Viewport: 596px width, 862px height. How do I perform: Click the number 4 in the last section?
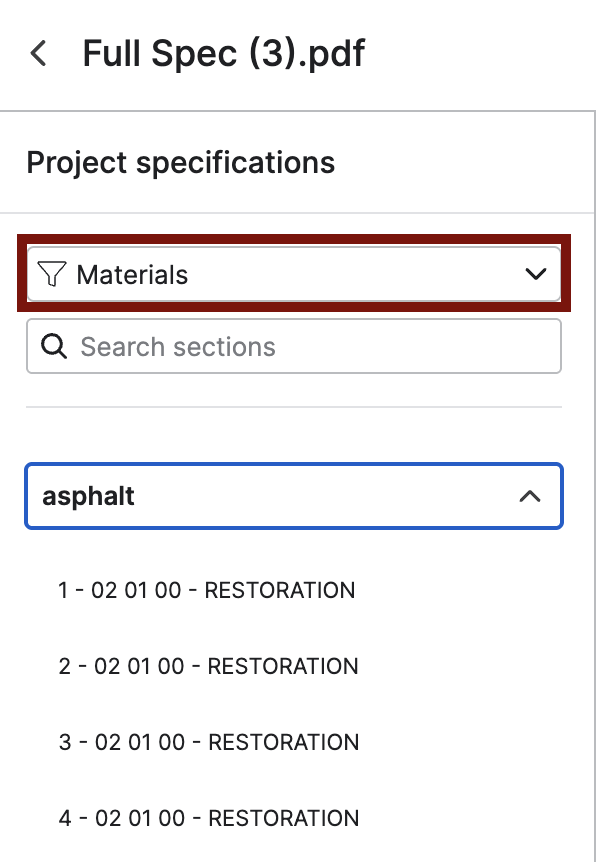click(65, 818)
